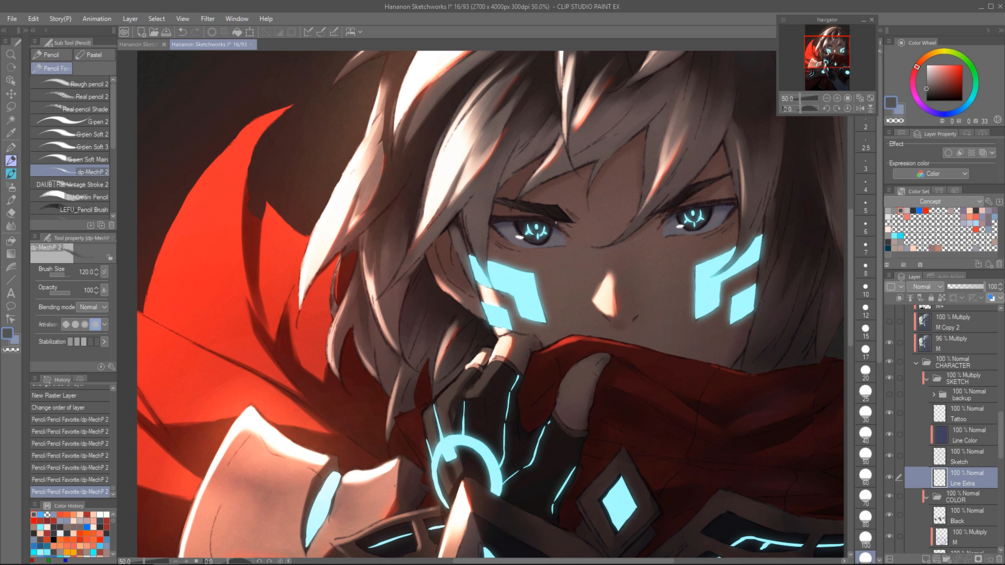Viewport: 1005px width, 565px height.
Task: Choose the Rough pencil 2 brush
Action: point(70,84)
